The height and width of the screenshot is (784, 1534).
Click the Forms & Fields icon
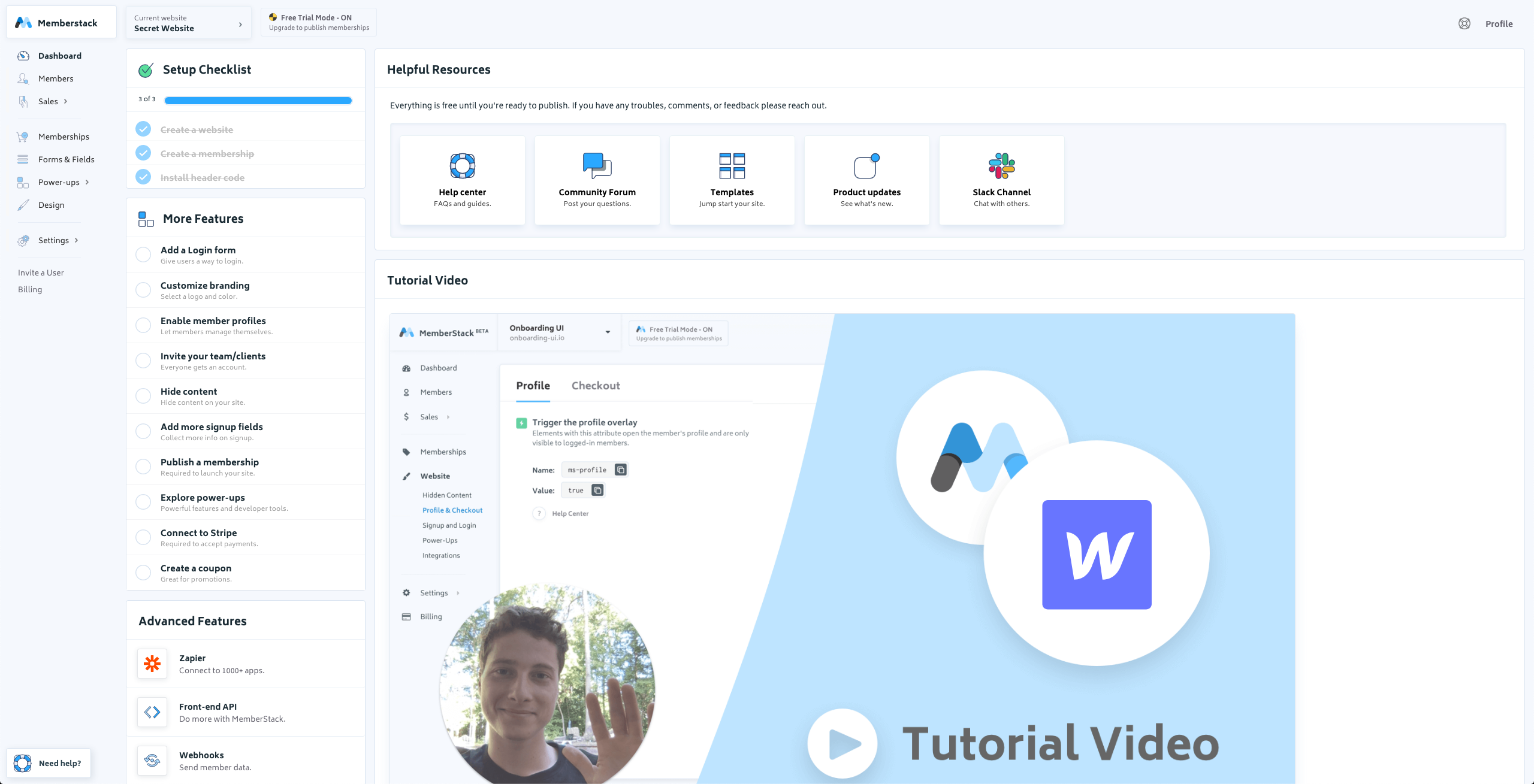(23, 159)
